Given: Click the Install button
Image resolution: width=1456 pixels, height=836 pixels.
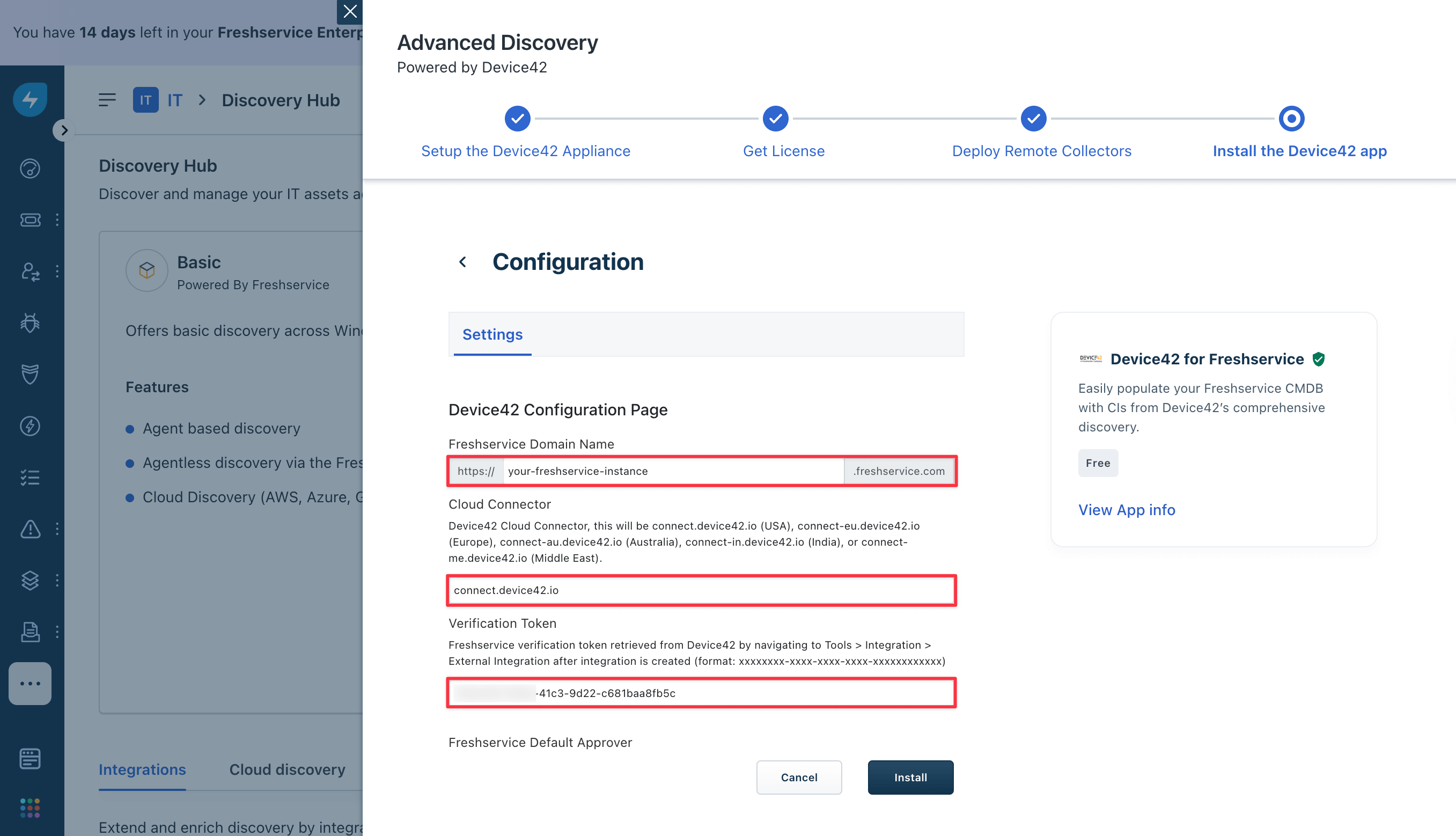Looking at the screenshot, I should 910,777.
